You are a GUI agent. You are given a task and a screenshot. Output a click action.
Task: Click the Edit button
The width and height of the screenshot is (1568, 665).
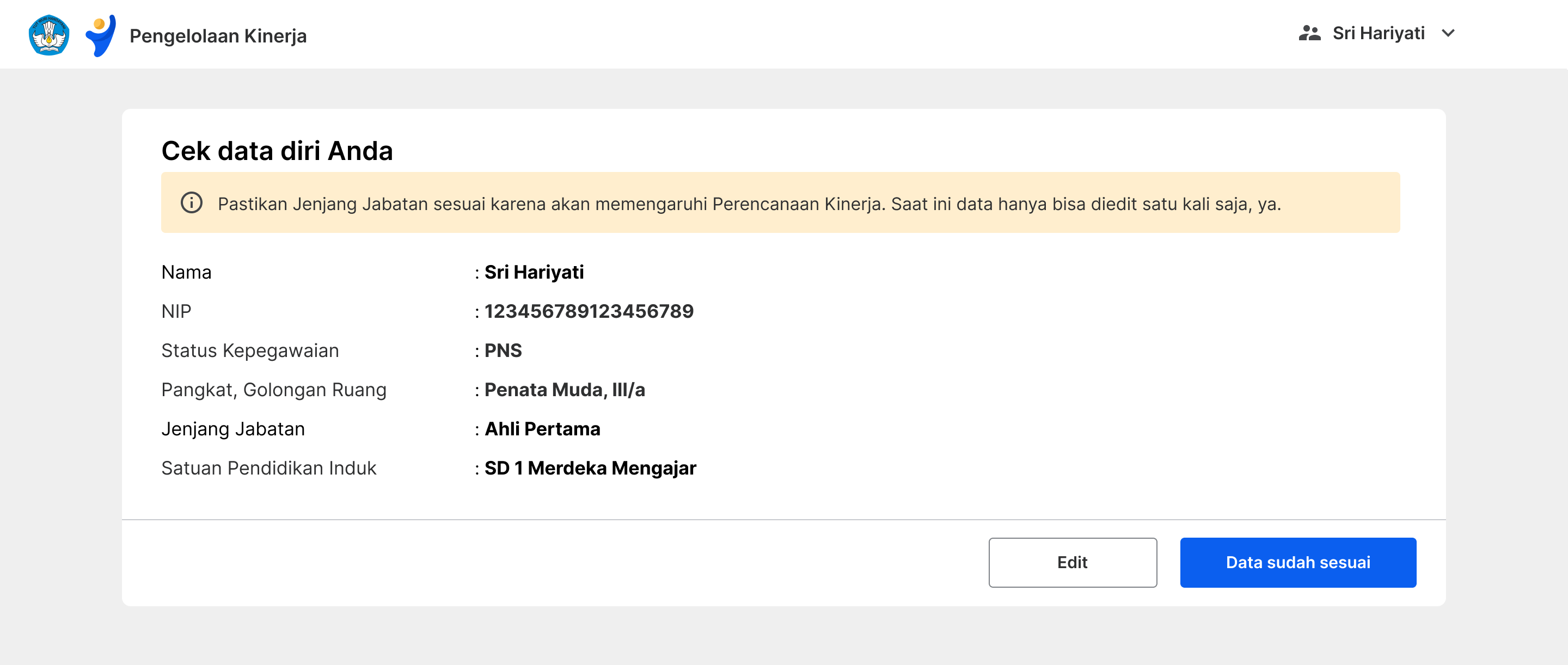tap(1072, 562)
